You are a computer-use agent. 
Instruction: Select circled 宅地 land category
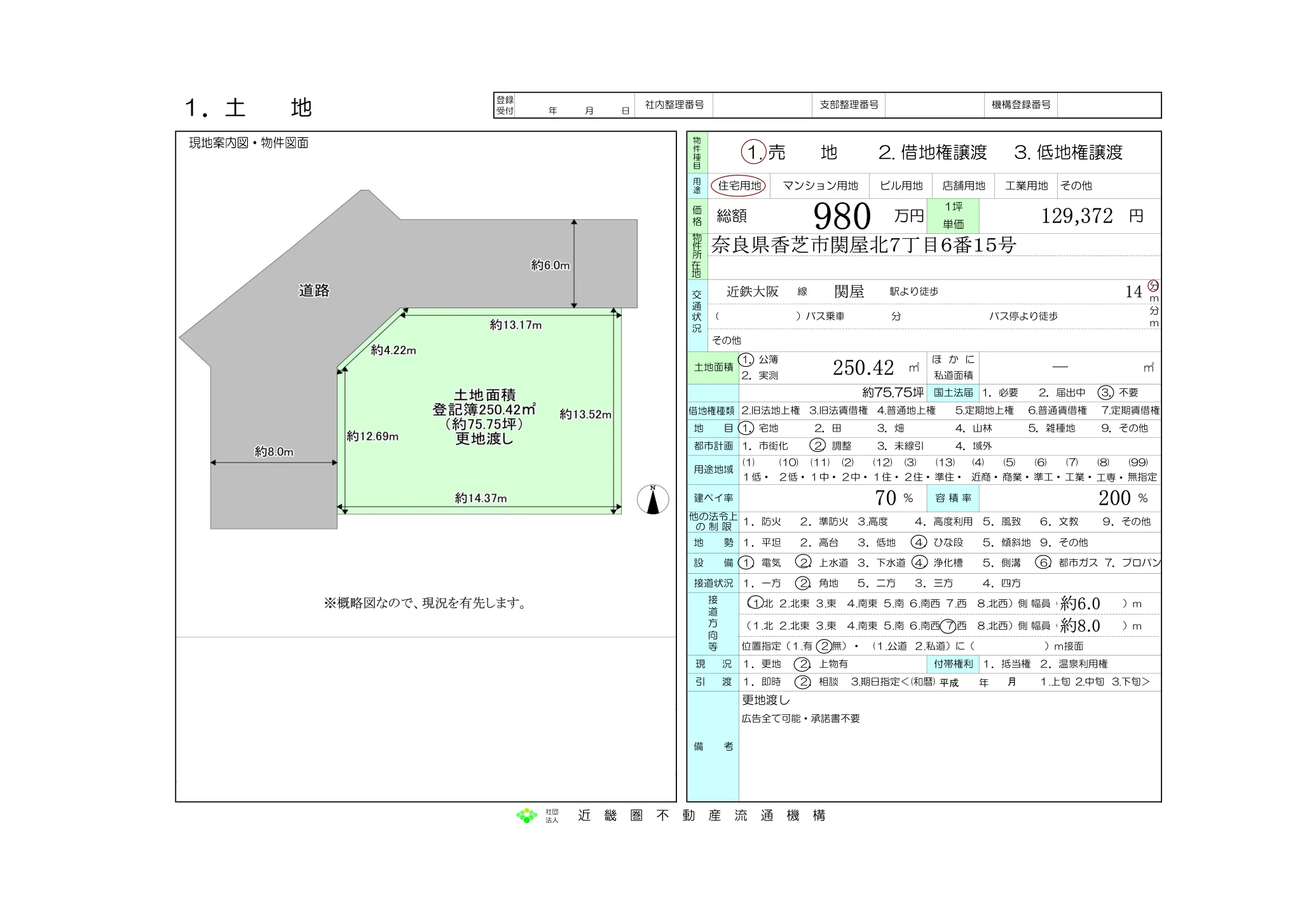(x=758, y=428)
